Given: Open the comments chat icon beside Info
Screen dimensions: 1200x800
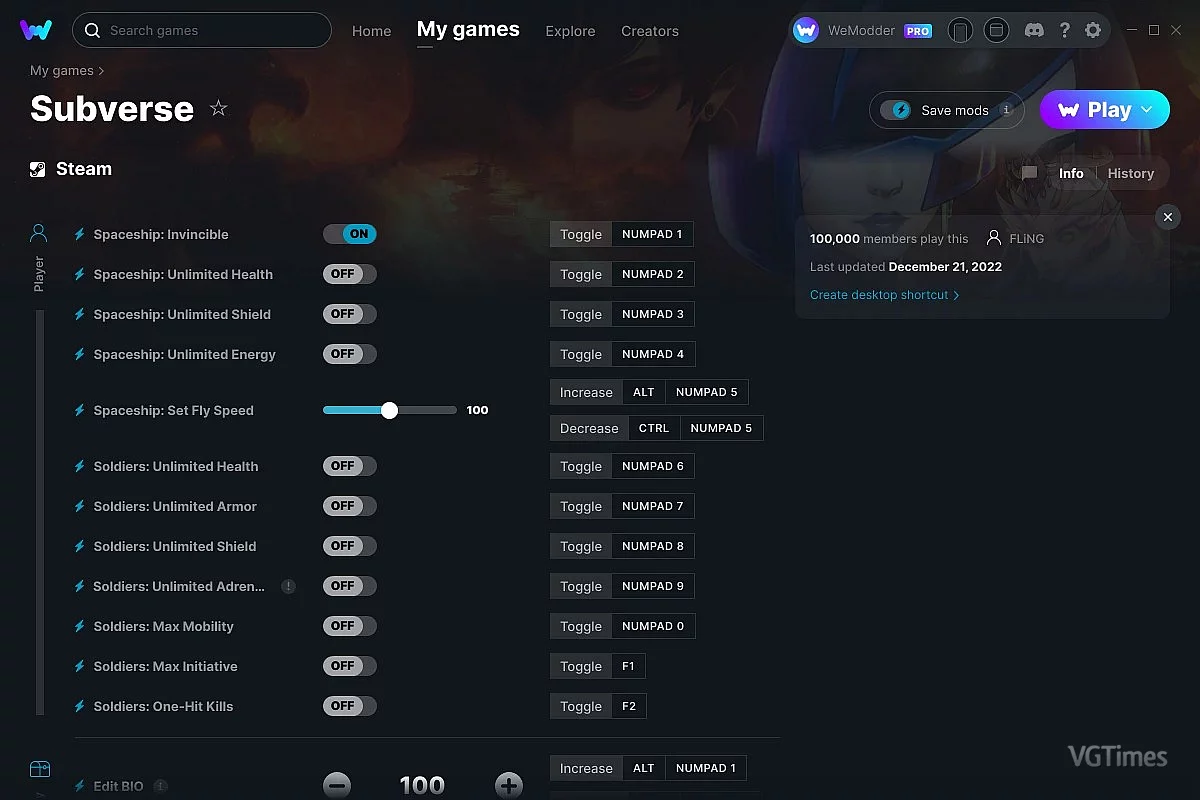Looking at the screenshot, I should [1029, 173].
